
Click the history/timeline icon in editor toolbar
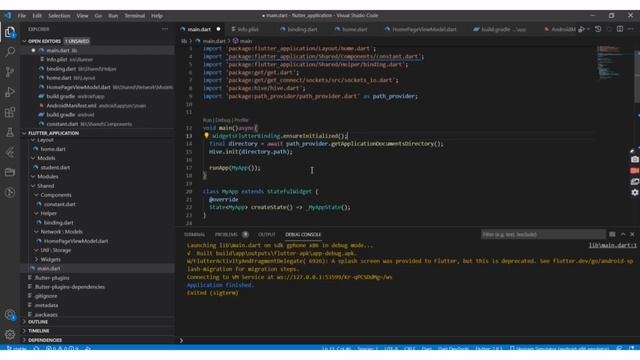pyautogui.click(x=598, y=29)
